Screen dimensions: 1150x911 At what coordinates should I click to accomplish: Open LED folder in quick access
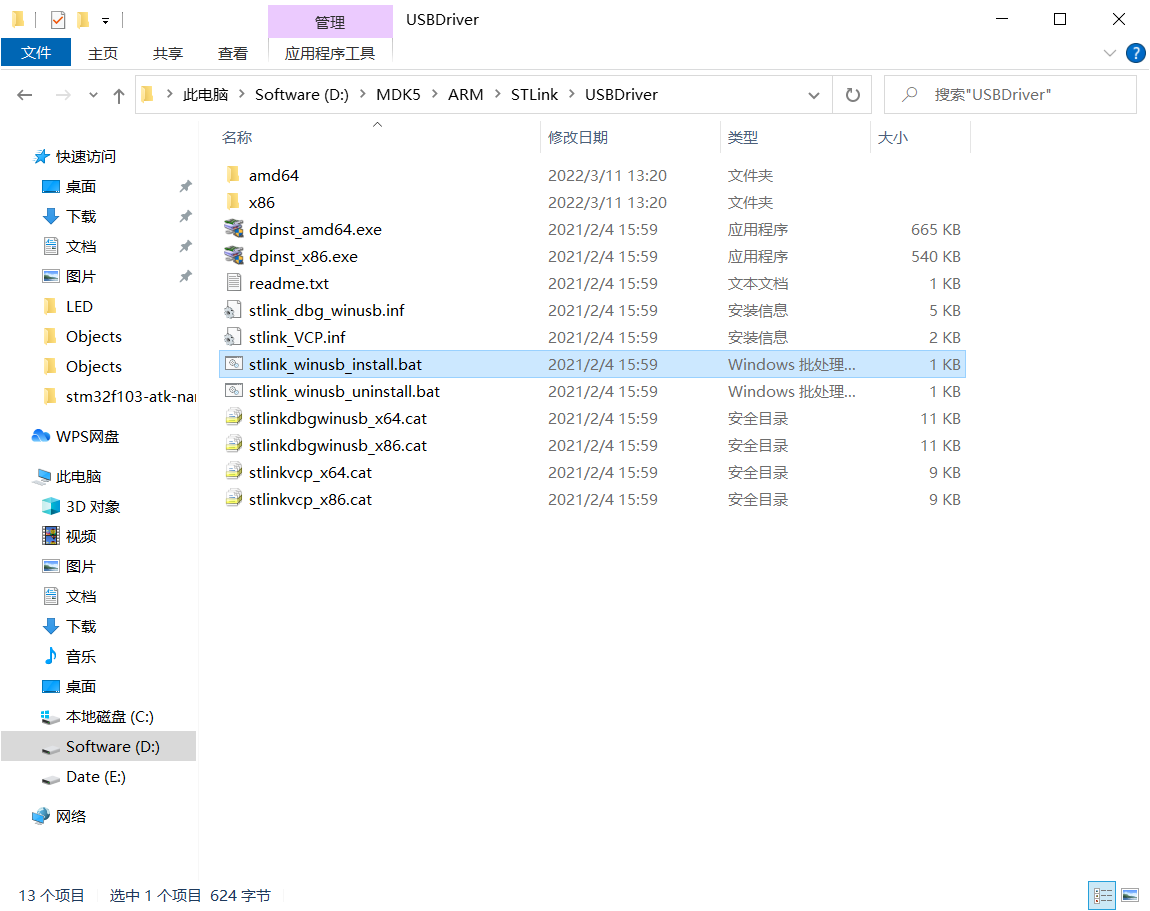pyautogui.click(x=67, y=307)
